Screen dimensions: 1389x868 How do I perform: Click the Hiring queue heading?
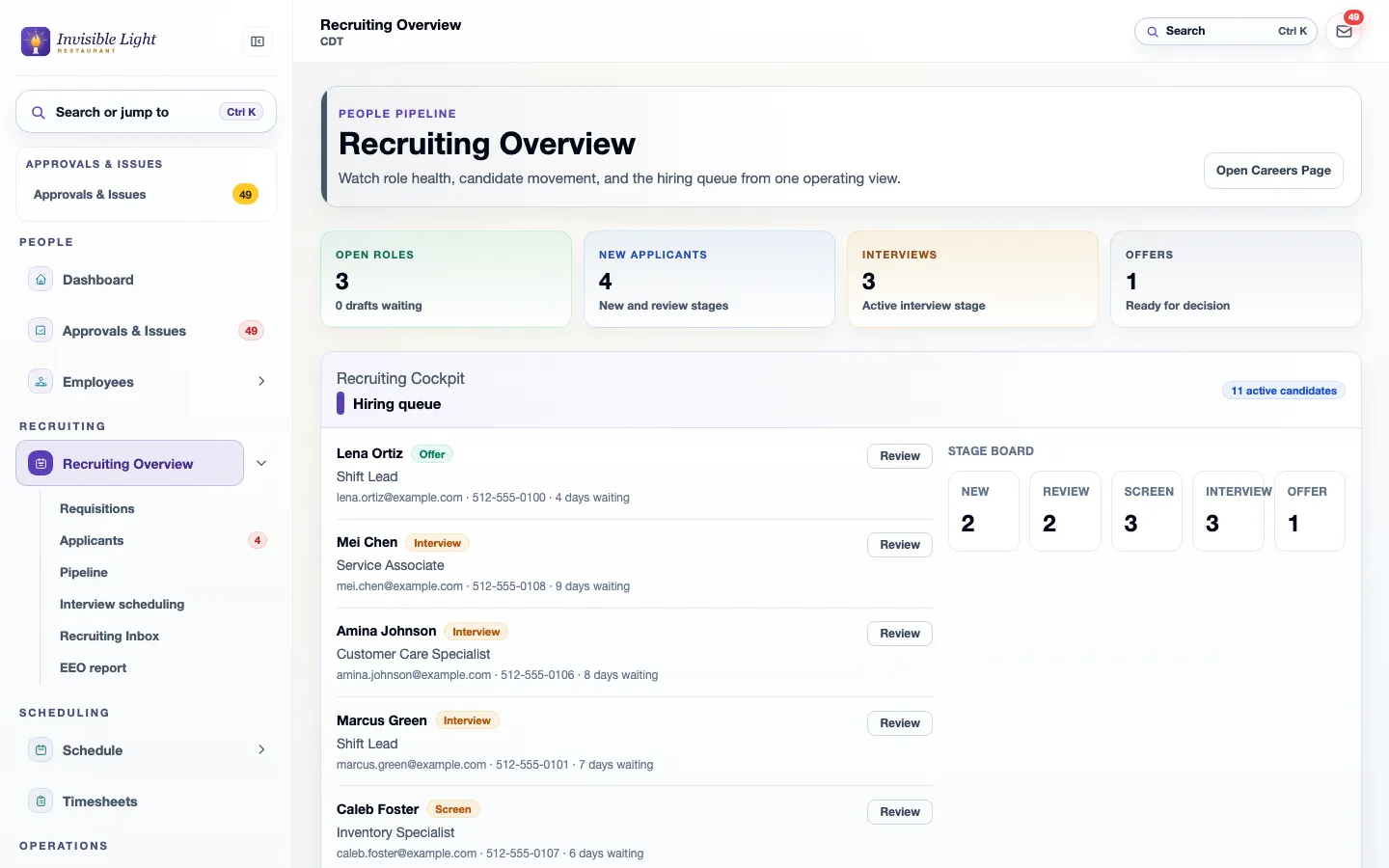(x=396, y=404)
